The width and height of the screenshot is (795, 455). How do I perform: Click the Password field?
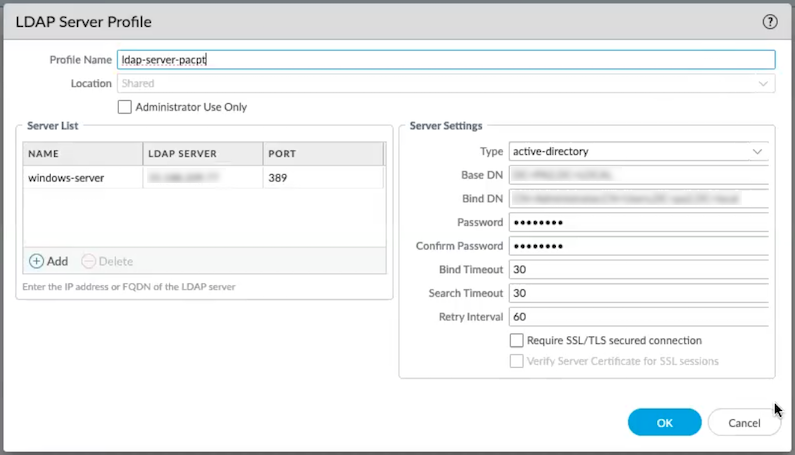(x=638, y=222)
